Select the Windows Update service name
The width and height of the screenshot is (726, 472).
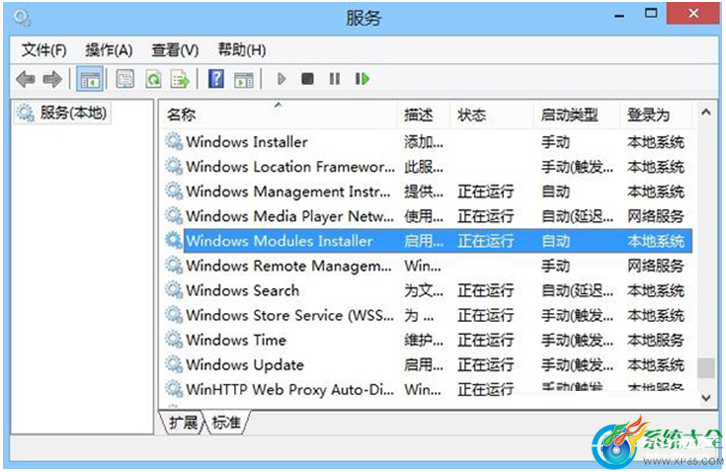(x=245, y=365)
